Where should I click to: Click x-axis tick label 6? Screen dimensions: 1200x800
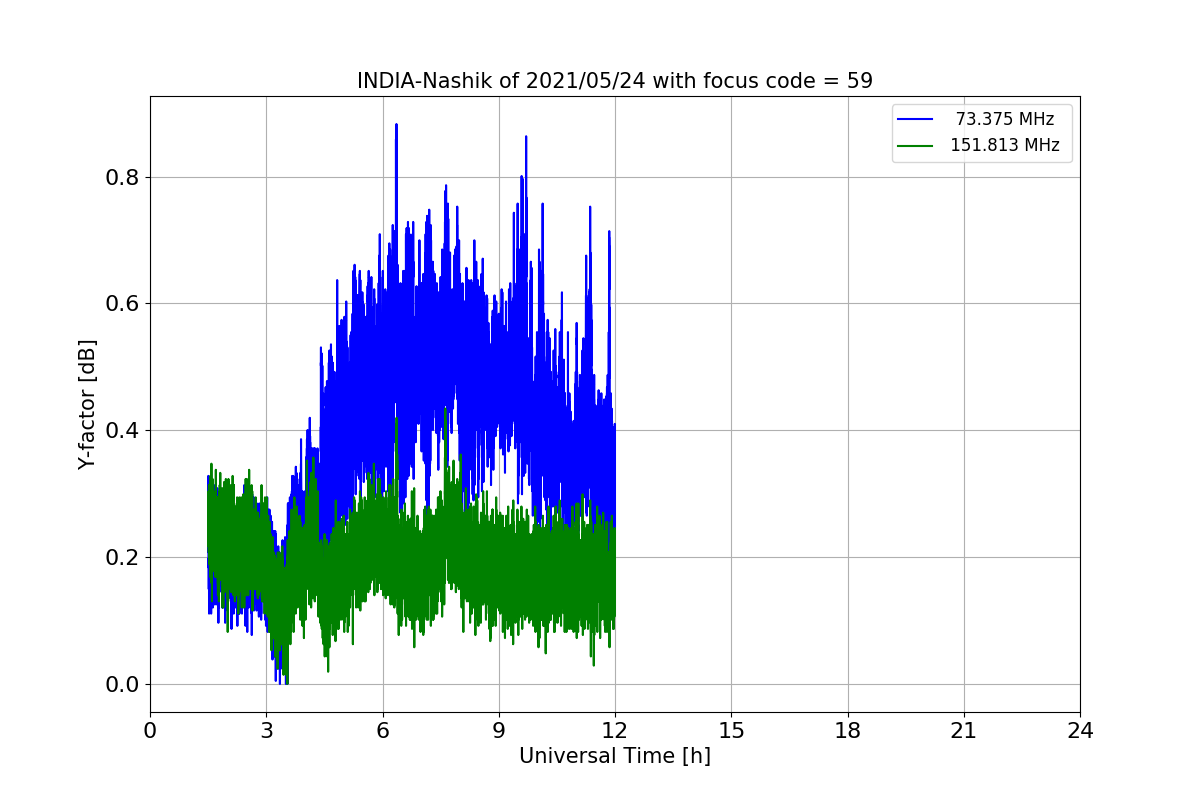tap(382, 731)
